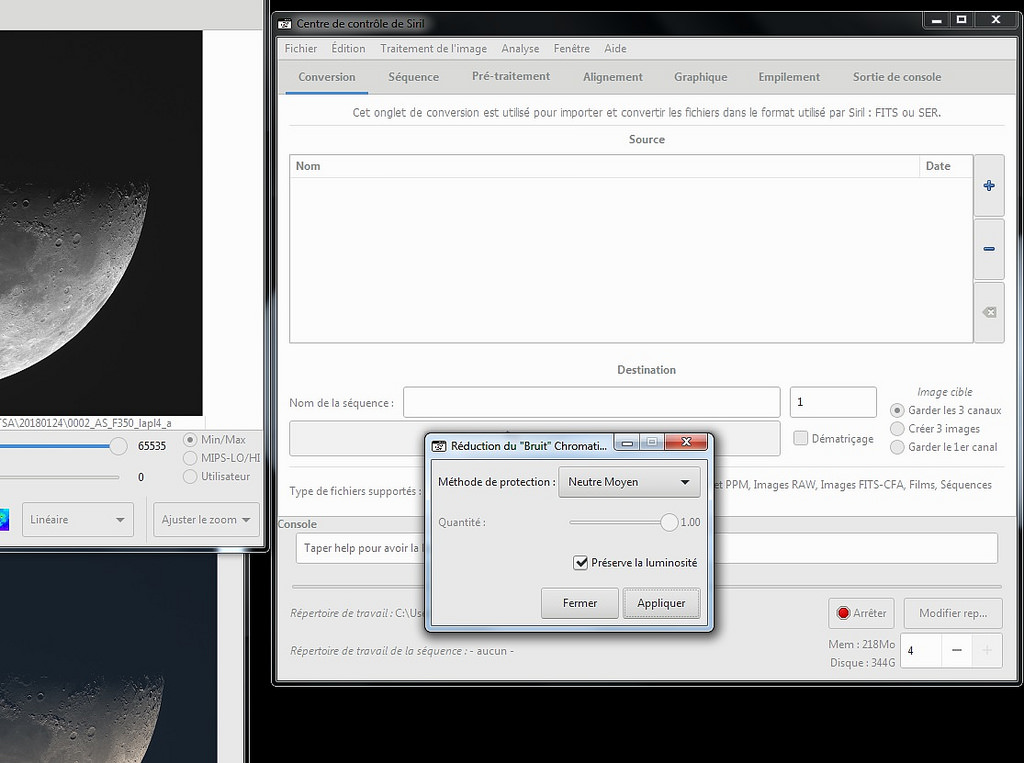Click the Date column header
This screenshot has height=763, width=1024.
pyautogui.click(x=946, y=166)
